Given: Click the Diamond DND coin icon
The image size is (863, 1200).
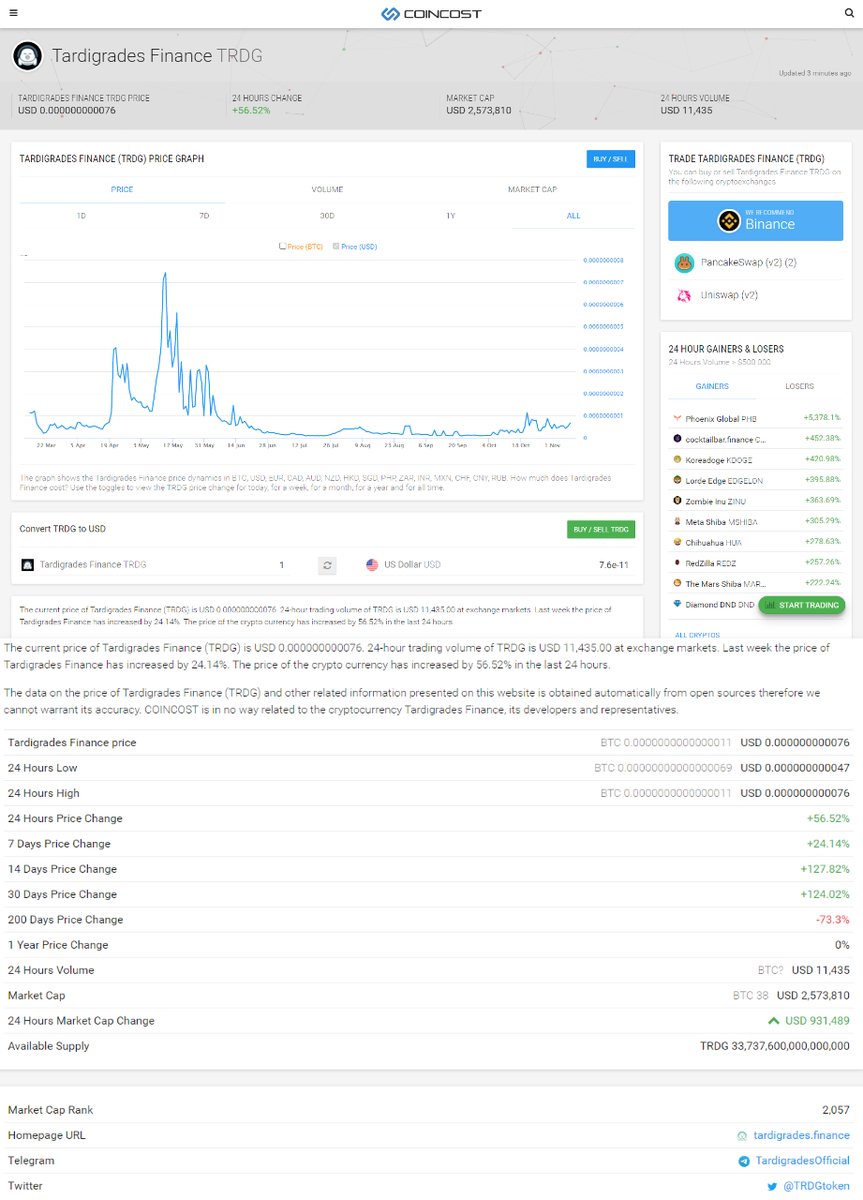Looking at the screenshot, I should pos(677,604).
